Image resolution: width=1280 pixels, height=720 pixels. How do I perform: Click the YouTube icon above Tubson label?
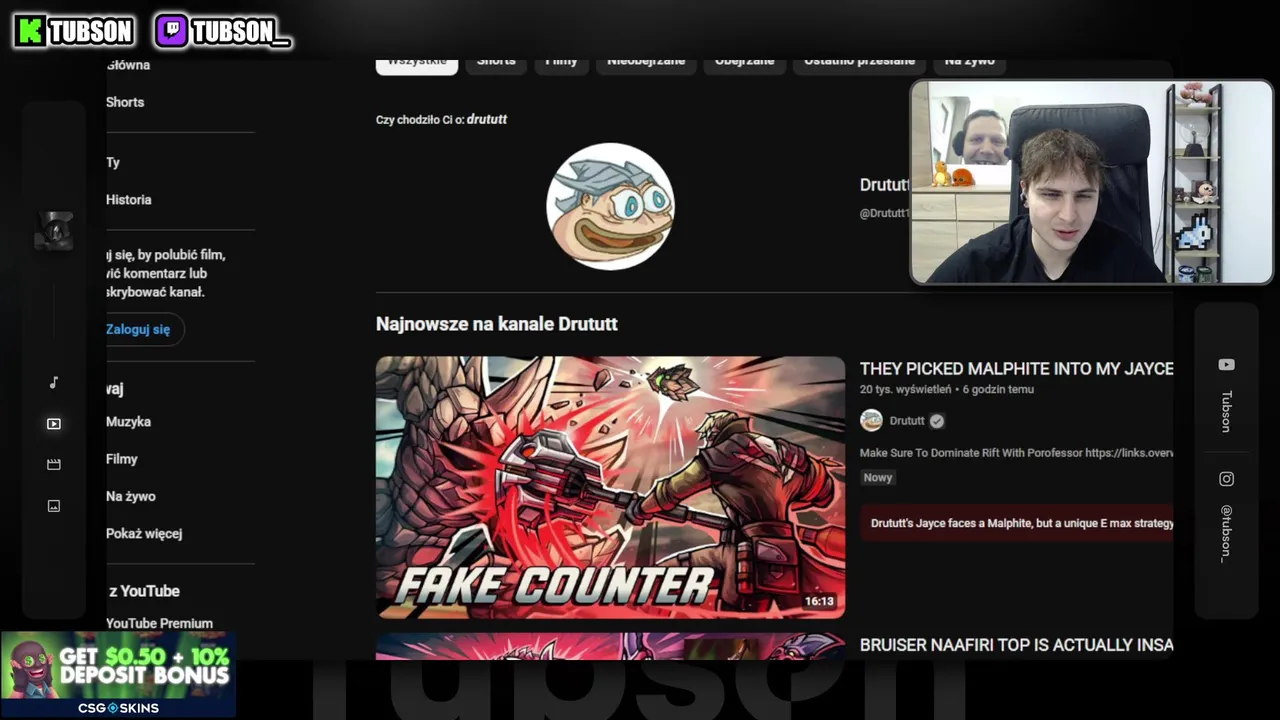click(1226, 365)
